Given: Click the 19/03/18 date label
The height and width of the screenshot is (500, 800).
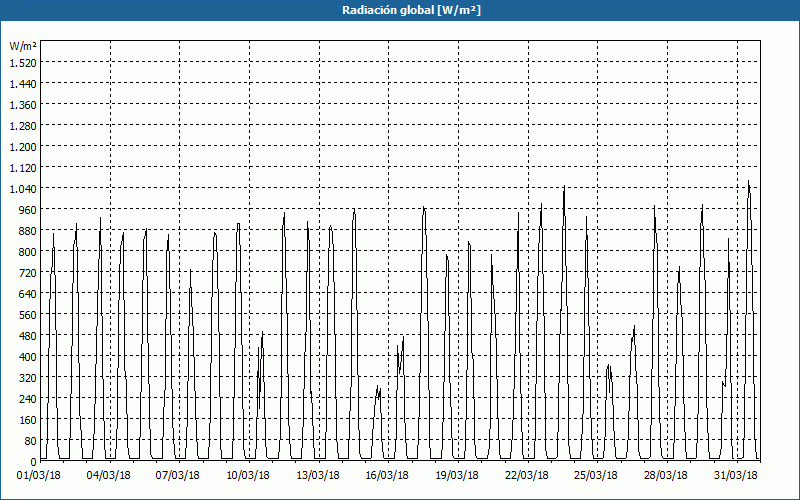Looking at the screenshot, I should pos(457,476).
